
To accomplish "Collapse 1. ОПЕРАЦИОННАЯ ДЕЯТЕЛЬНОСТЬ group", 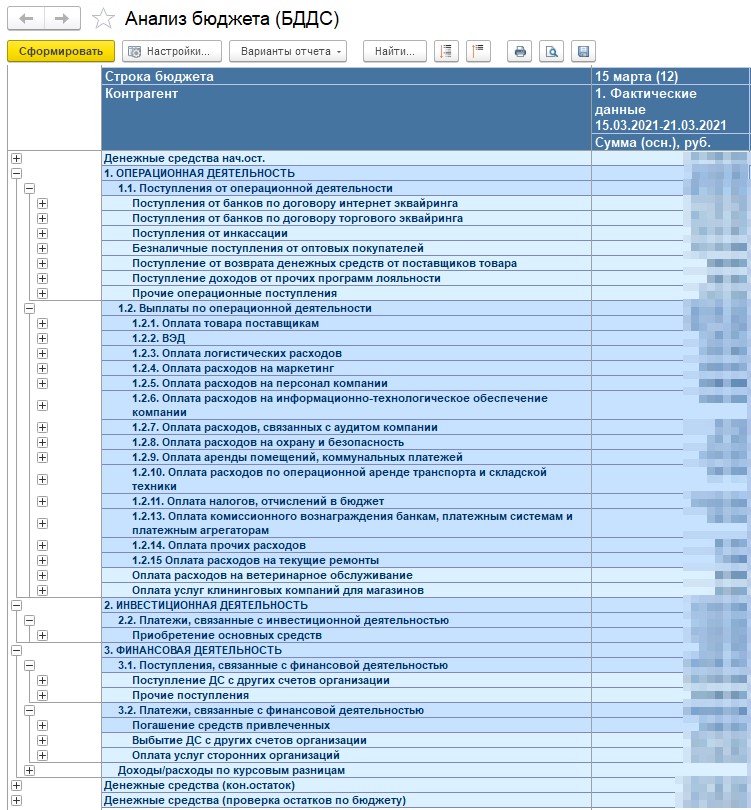I will [x=17, y=174].
